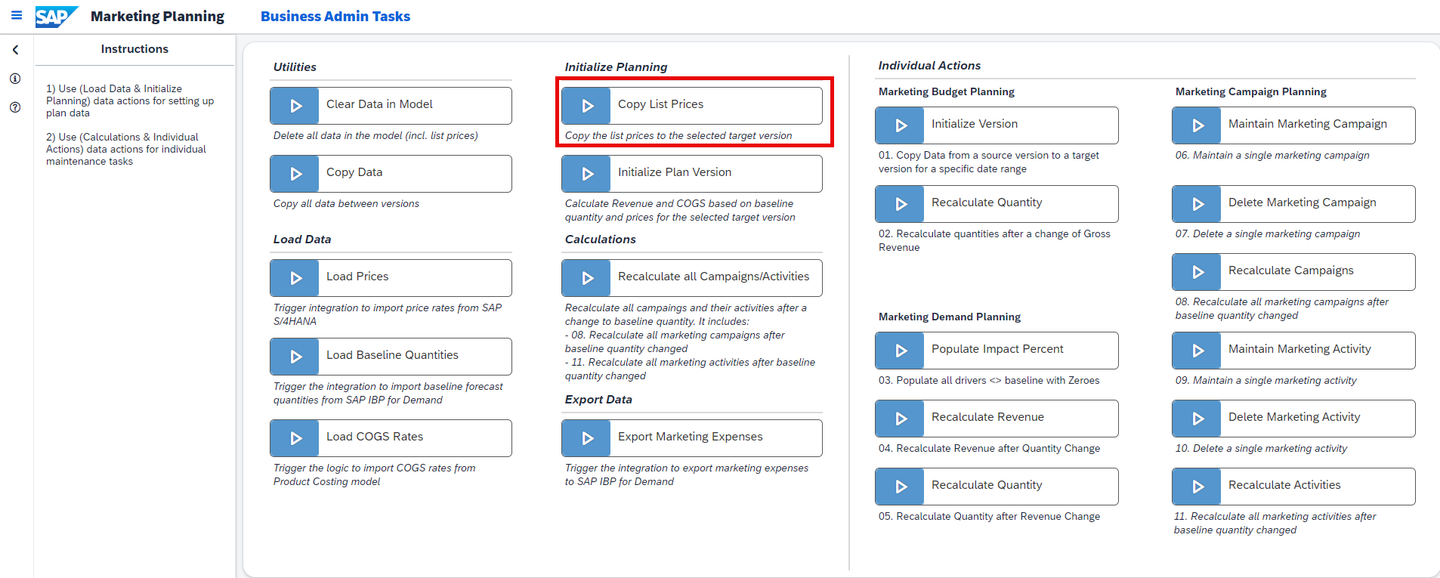1440x578 pixels.
Task: Open the info icon in left sidebar
Action: 16,78
